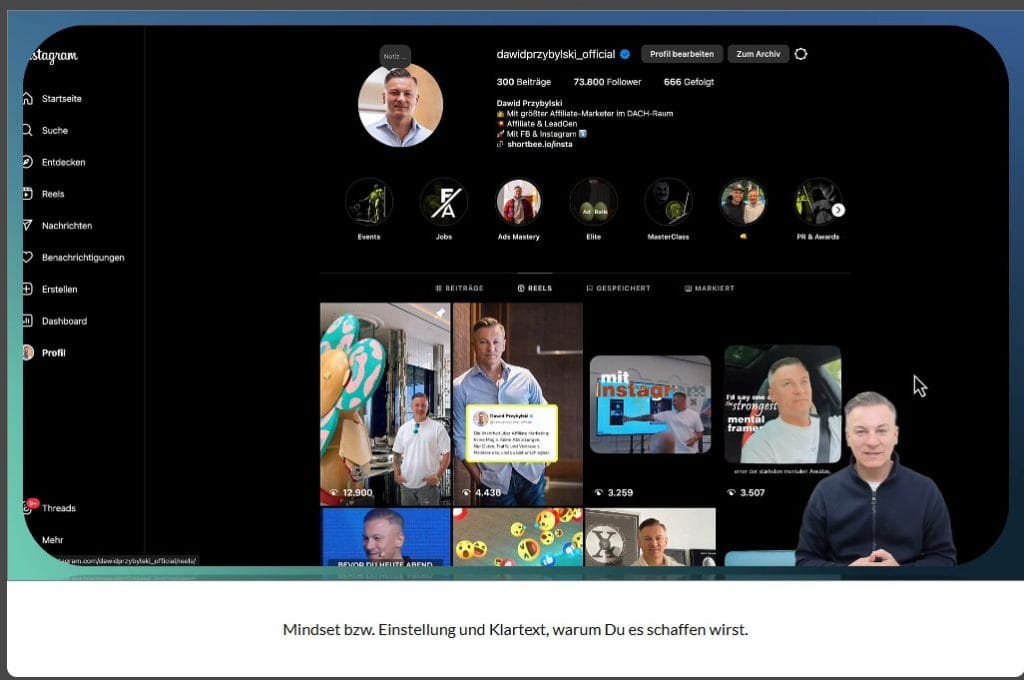Click the Zum Archiv button

[x=758, y=54]
